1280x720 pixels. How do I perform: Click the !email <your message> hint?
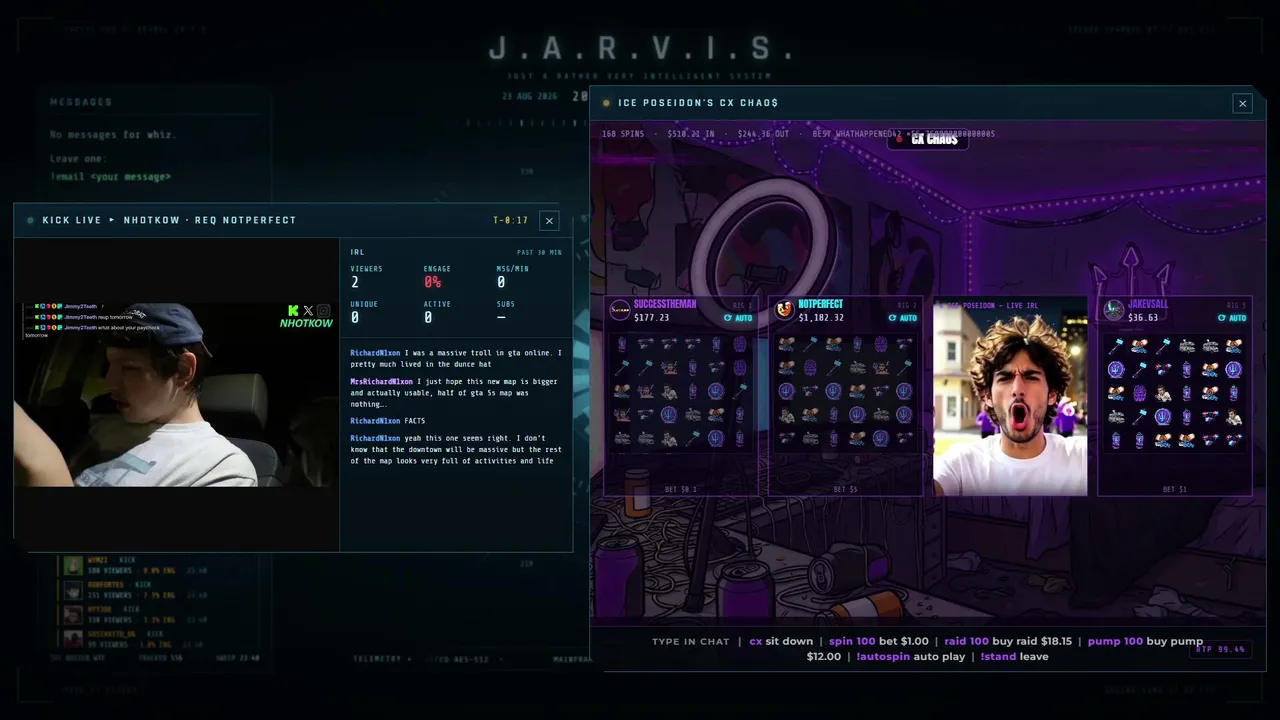coord(110,177)
